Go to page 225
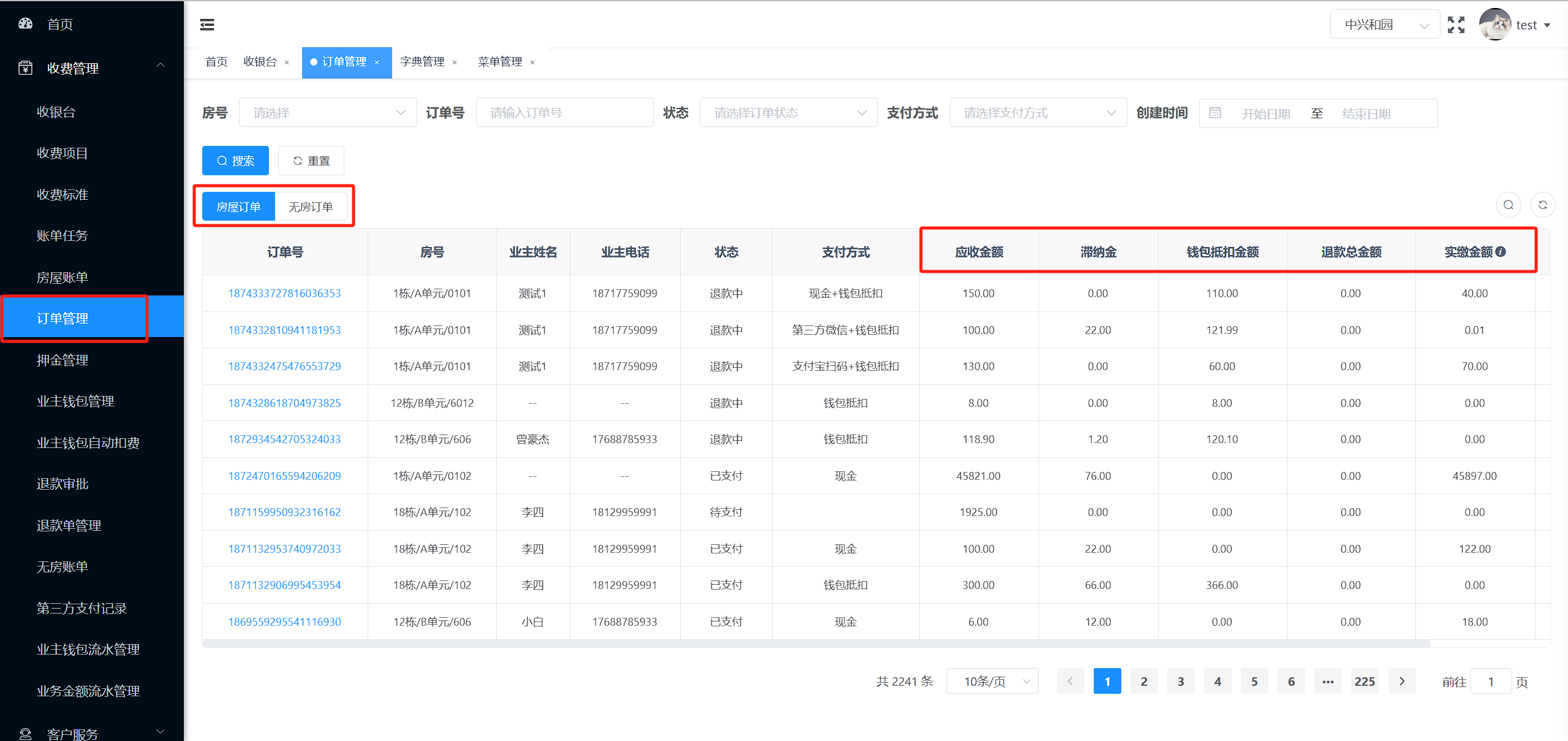Viewport: 1568px width, 741px height. (1365, 682)
